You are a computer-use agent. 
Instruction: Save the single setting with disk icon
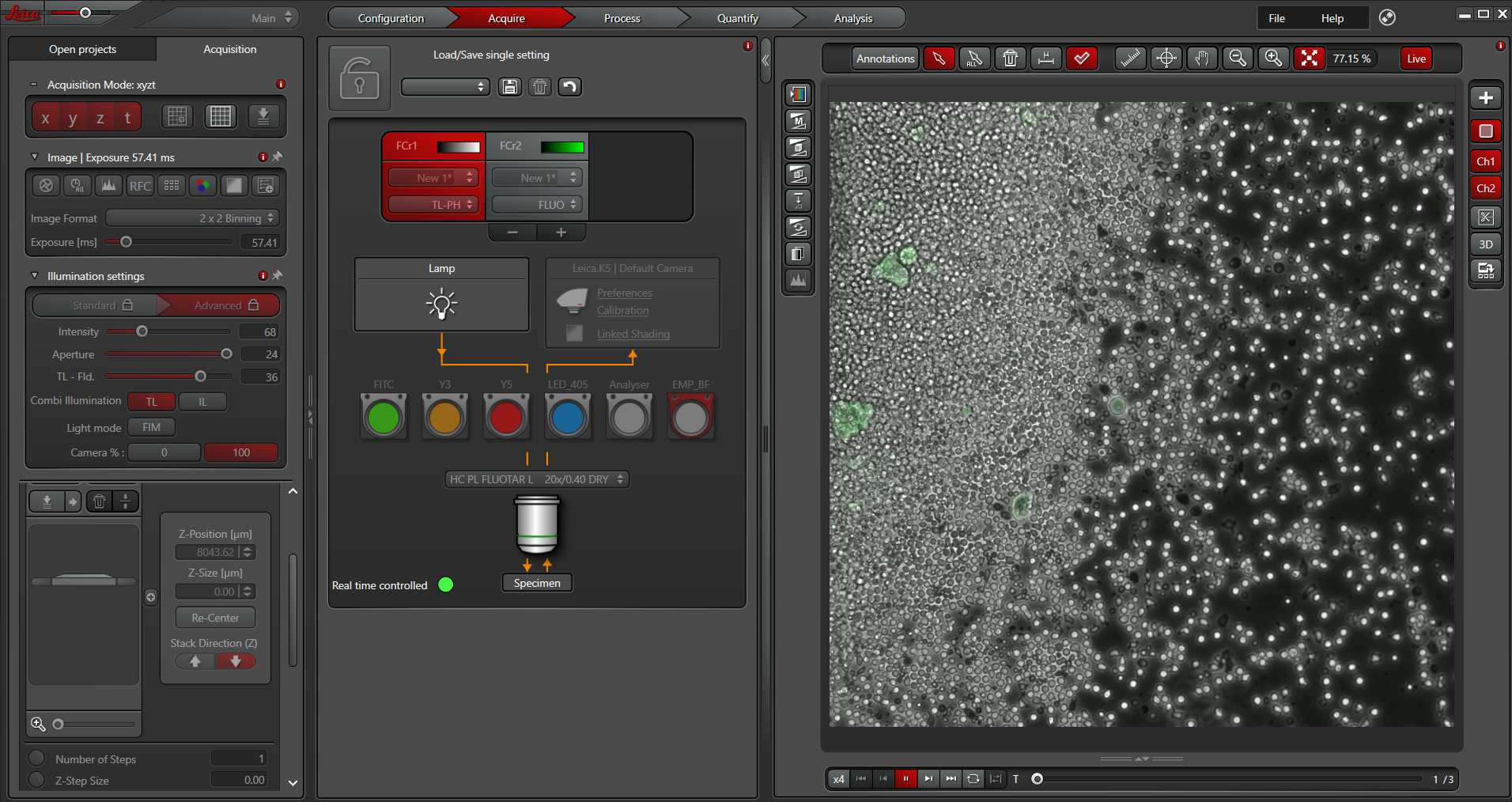click(510, 87)
